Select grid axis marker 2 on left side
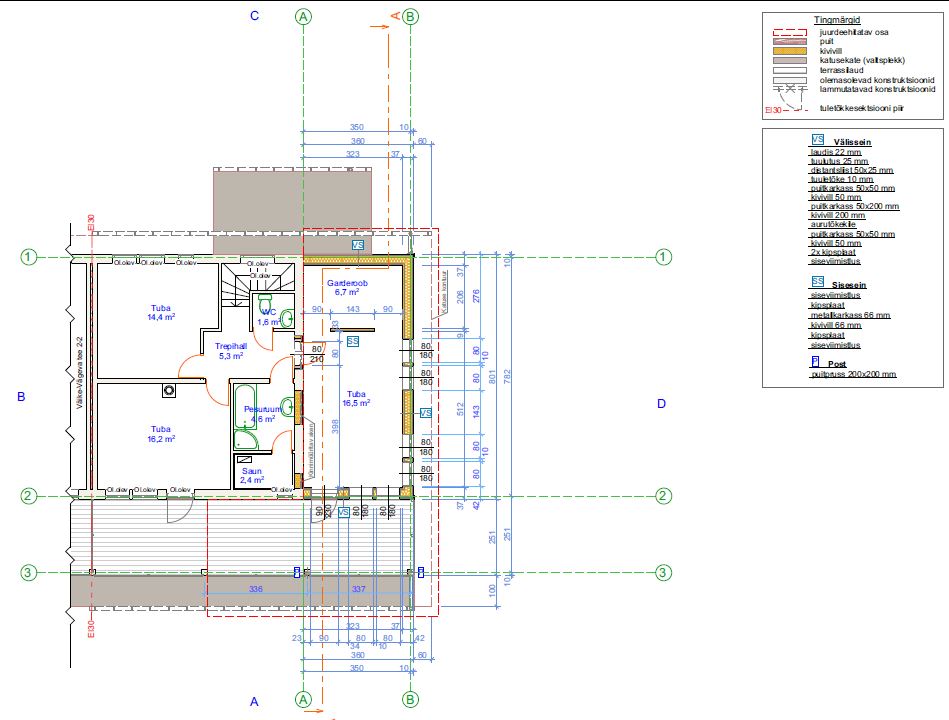This screenshot has width=949, height=720. point(29,496)
